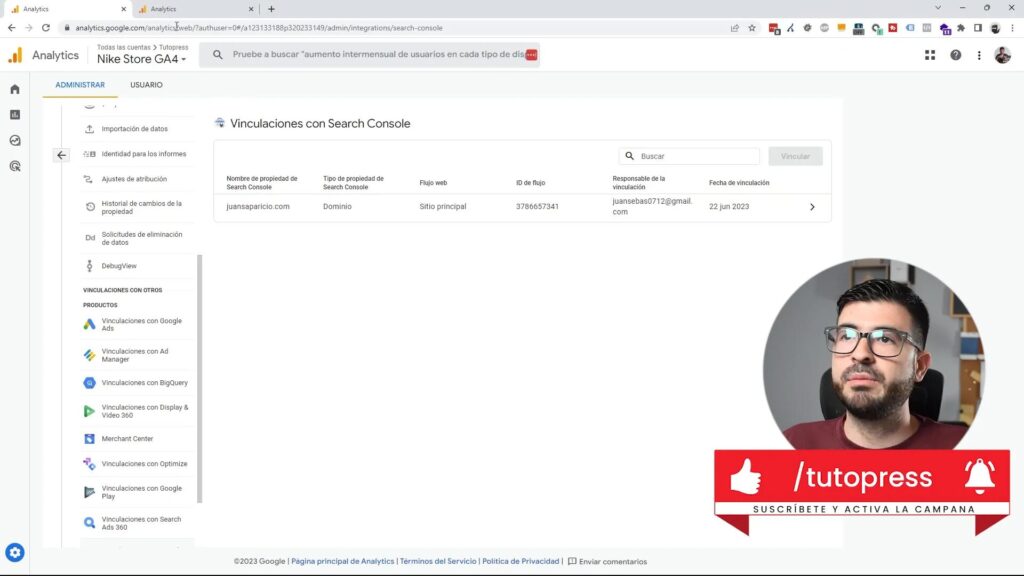Open the Admin gear icon
Viewport: 1024px width, 576px height.
pyautogui.click(x=15, y=552)
